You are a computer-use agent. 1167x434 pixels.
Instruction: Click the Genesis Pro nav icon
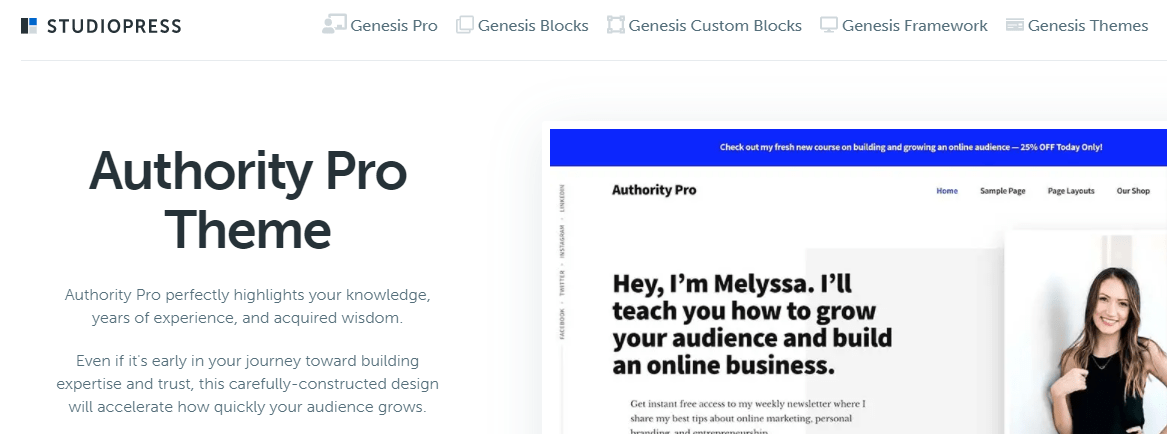[333, 25]
